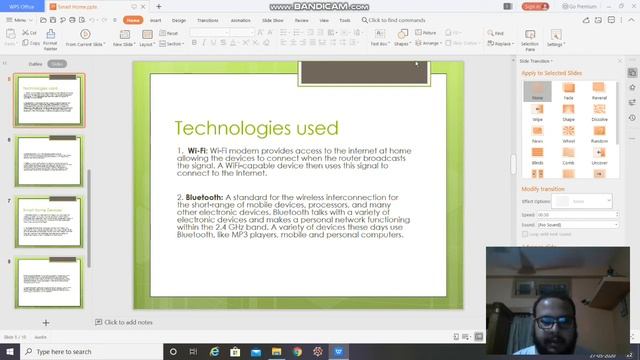Screen dimensions: 640x360
Task: Switch to the Insert tab
Action: [156, 20]
